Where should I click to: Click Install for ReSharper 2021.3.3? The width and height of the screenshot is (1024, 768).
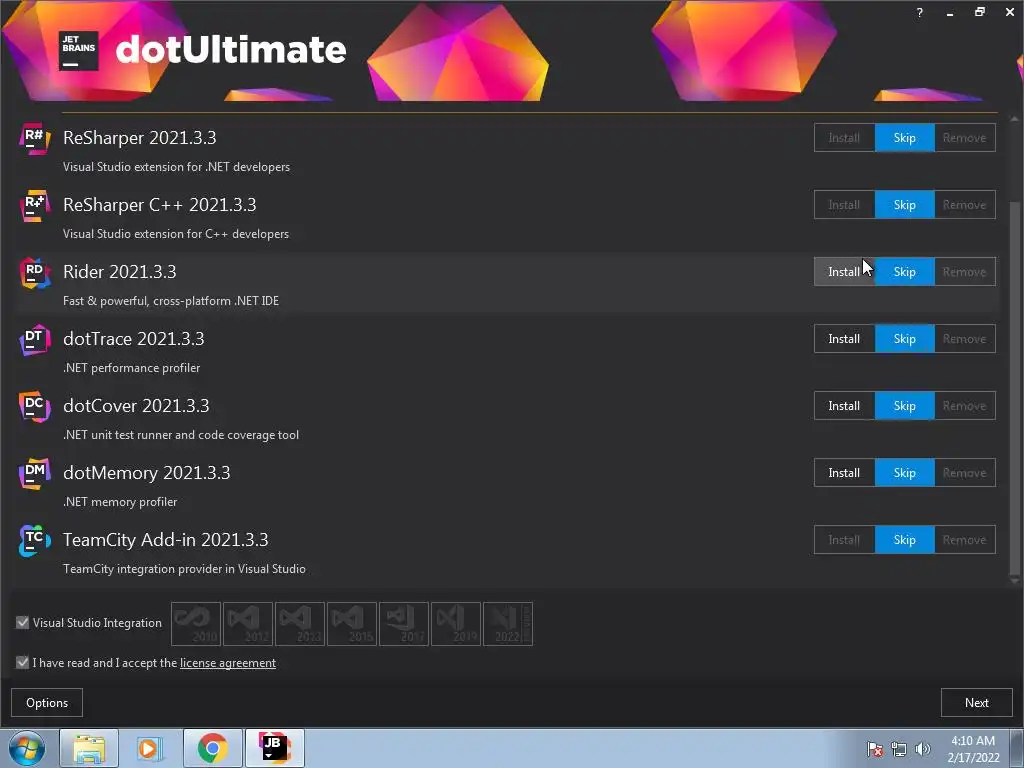(844, 138)
